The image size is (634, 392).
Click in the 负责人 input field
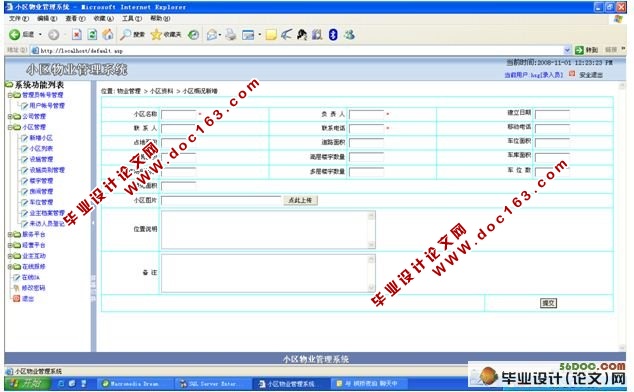coord(366,114)
